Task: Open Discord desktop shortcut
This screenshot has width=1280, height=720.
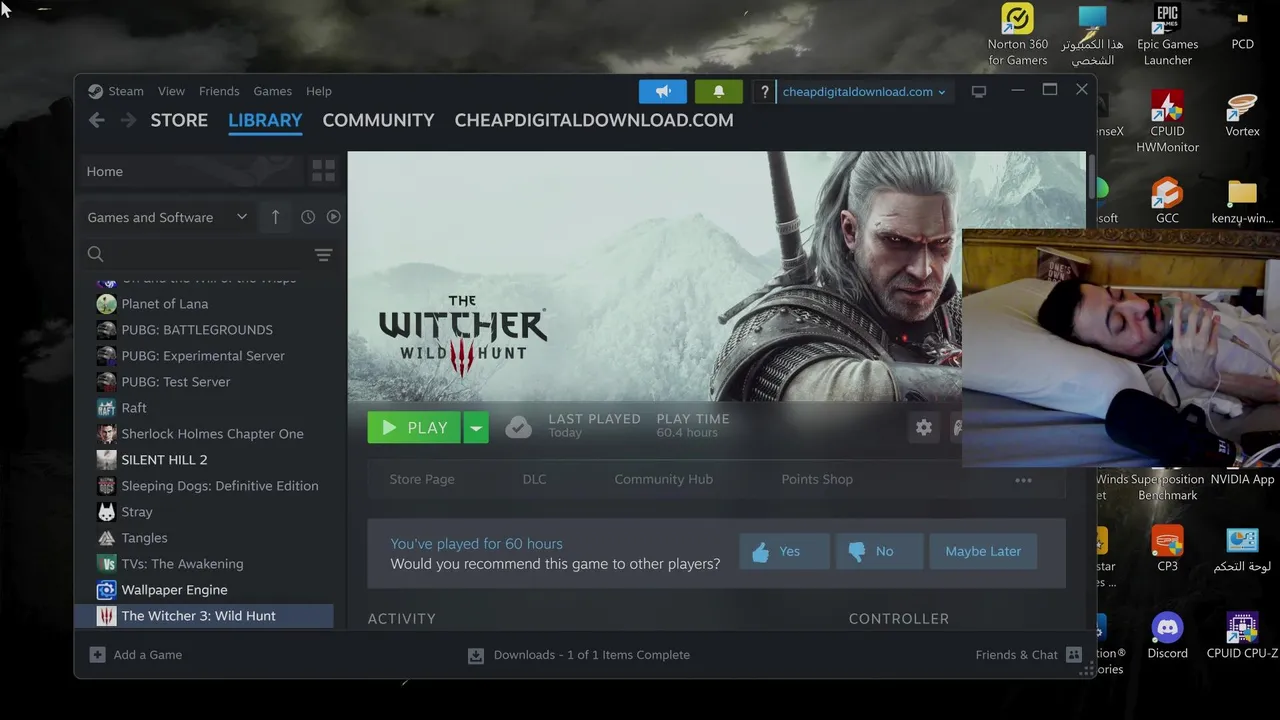Action: pyautogui.click(x=1167, y=636)
